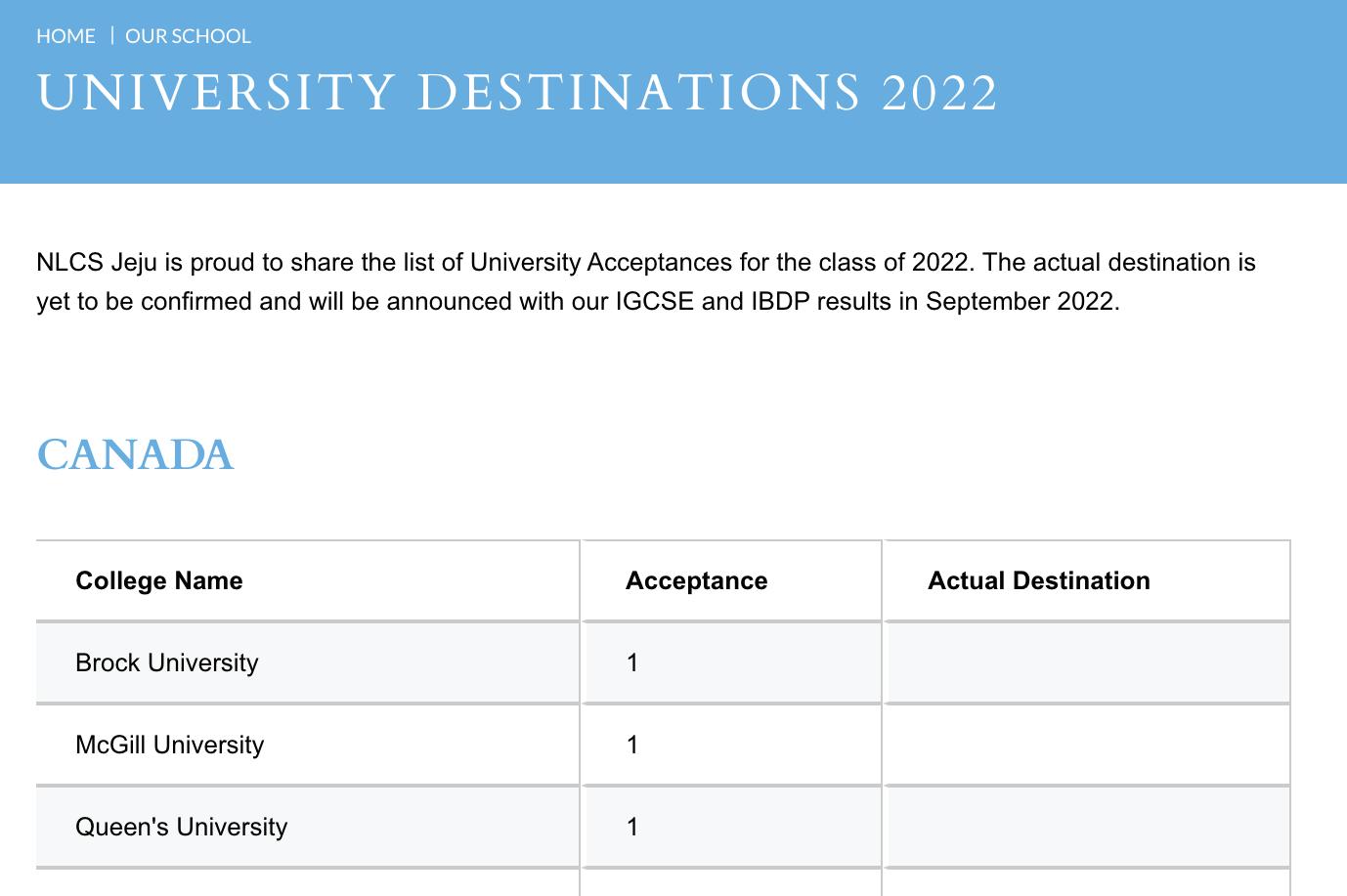Click the CANADA section heading

135,455
